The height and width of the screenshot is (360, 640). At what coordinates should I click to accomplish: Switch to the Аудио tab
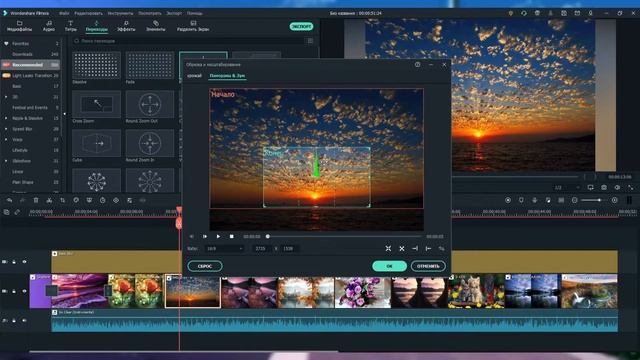click(49, 26)
